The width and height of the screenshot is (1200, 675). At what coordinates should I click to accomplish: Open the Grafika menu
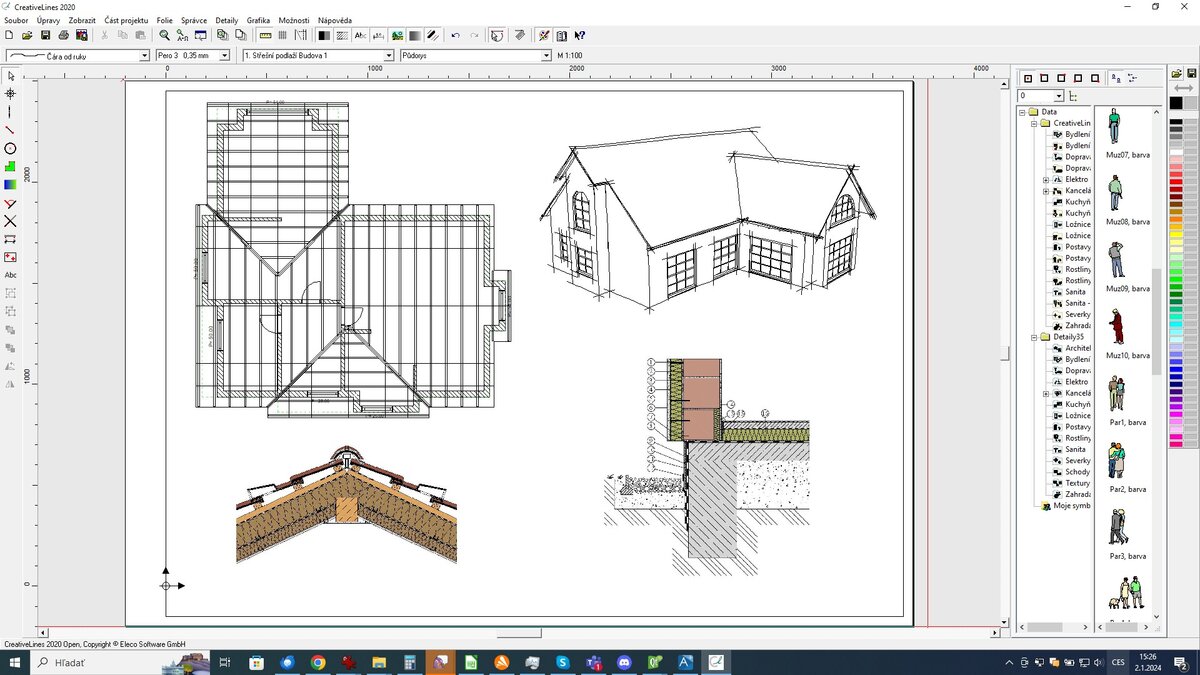click(x=258, y=20)
